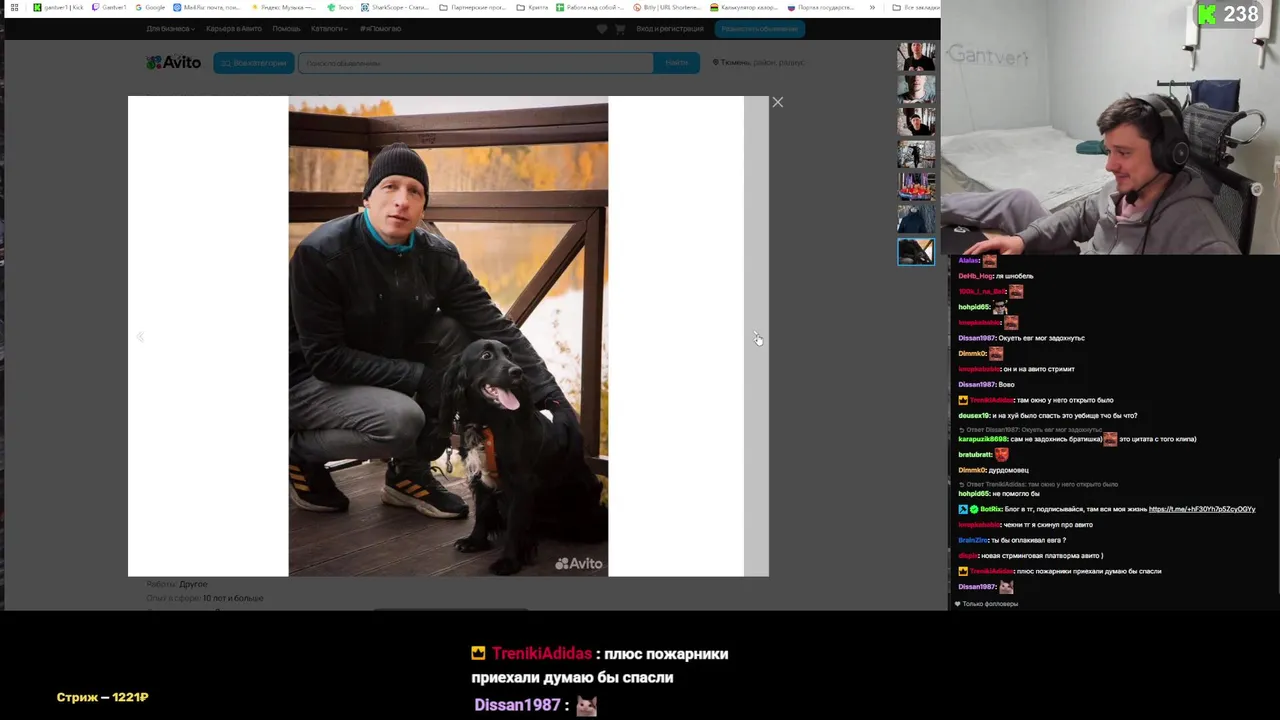Expand hidden bookmarks overflow chevron
The width and height of the screenshot is (1280, 720).
[x=872, y=7]
